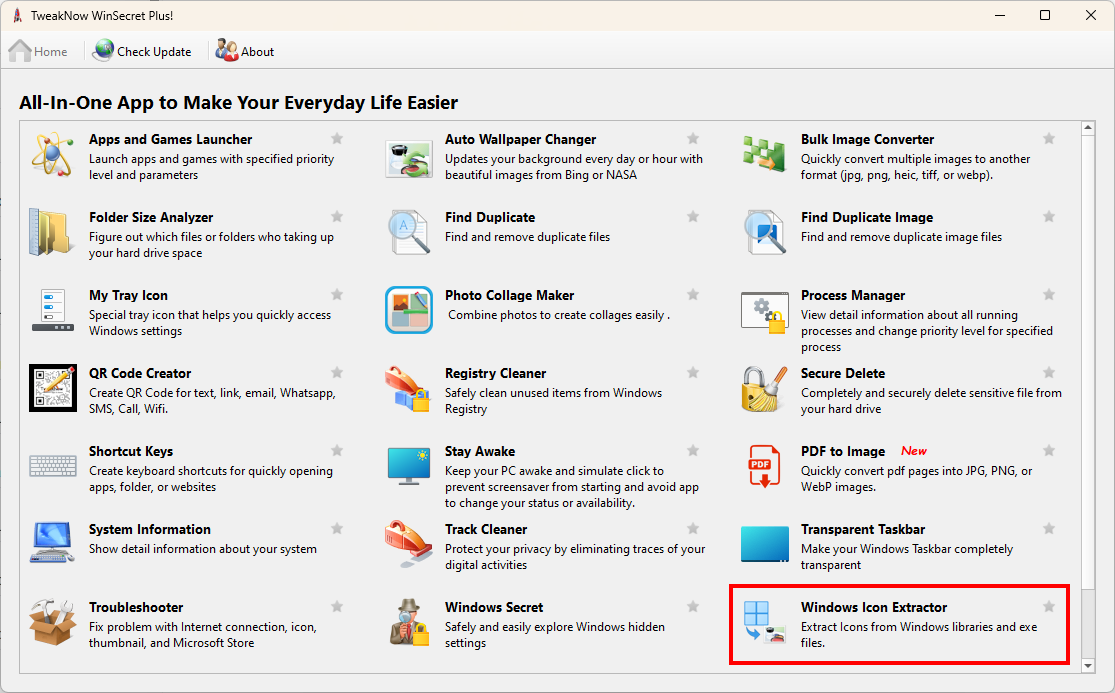Viewport: 1115px width, 693px height.
Task: Select the Transparent Taskbar icon
Action: coord(764,544)
